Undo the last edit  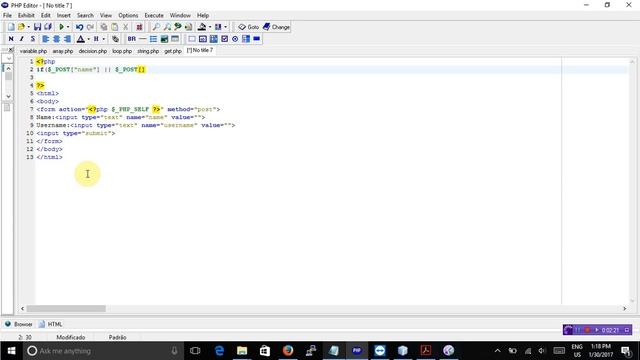click(x=79, y=27)
